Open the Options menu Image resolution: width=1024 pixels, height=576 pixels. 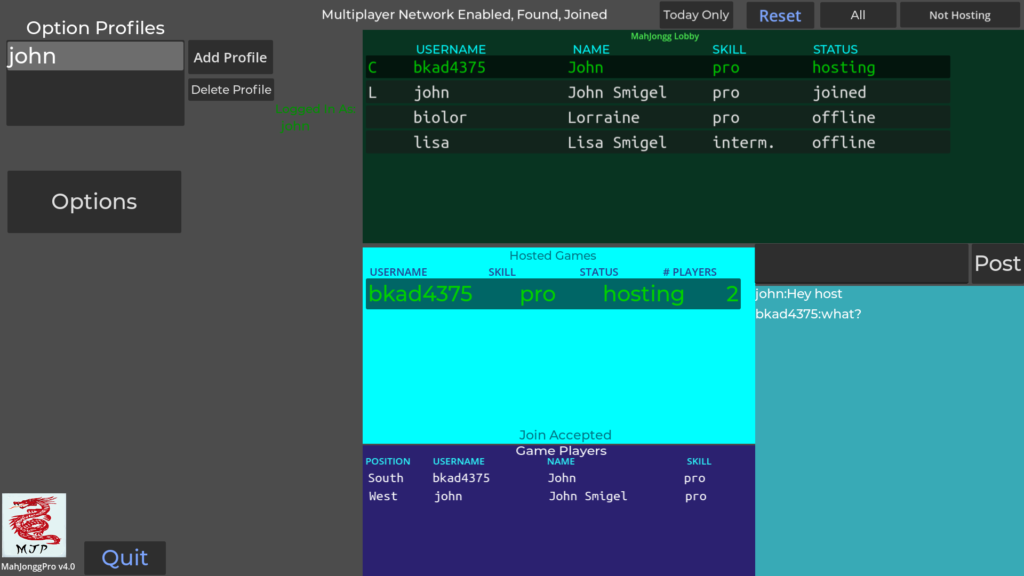tap(94, 202)
